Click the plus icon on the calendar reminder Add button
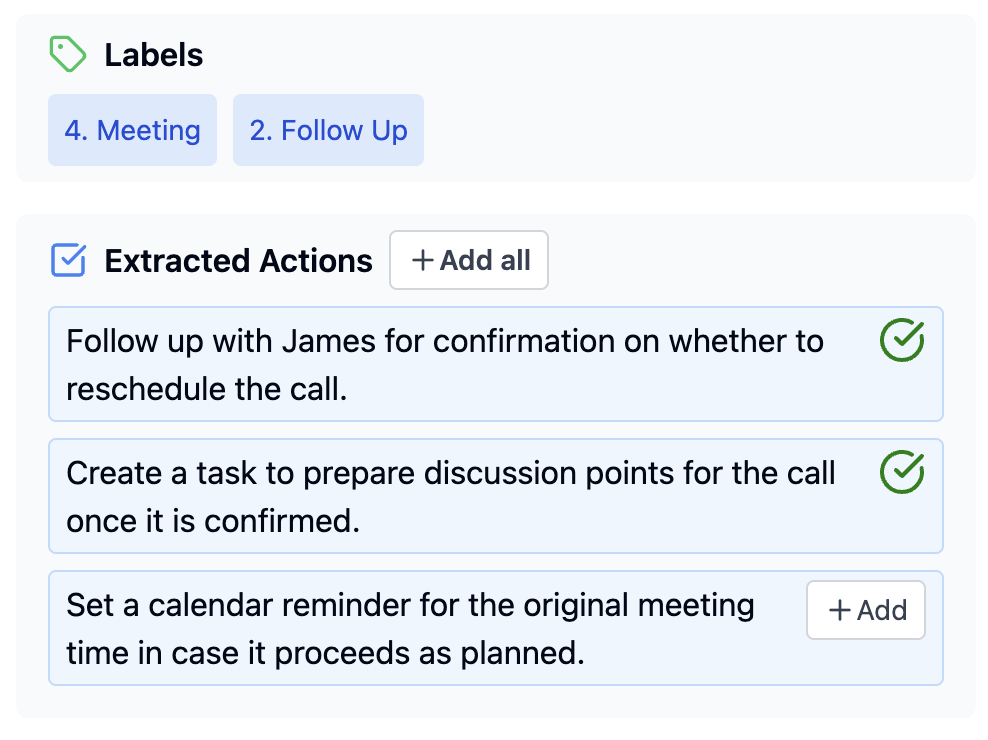 pos(840,610)
